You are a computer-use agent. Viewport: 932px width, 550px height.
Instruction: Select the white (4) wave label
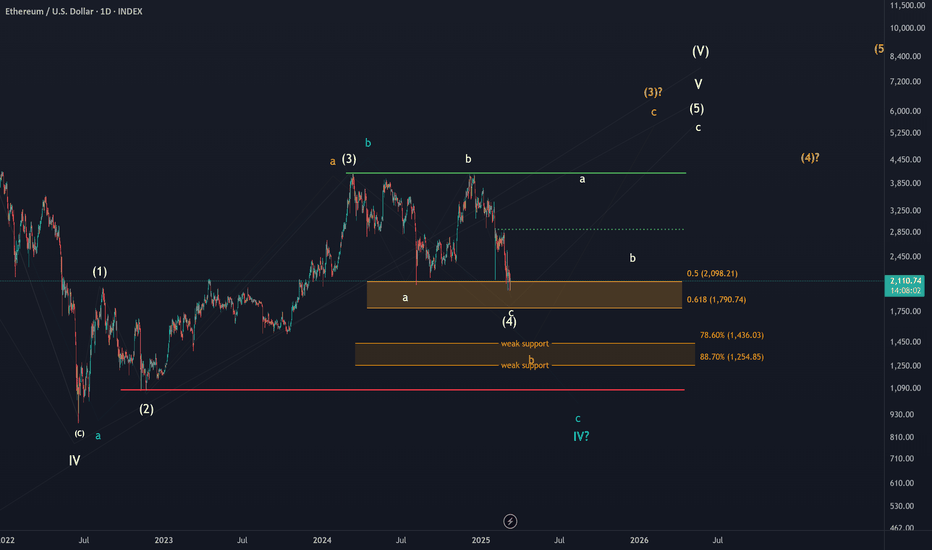coord(509,322)
